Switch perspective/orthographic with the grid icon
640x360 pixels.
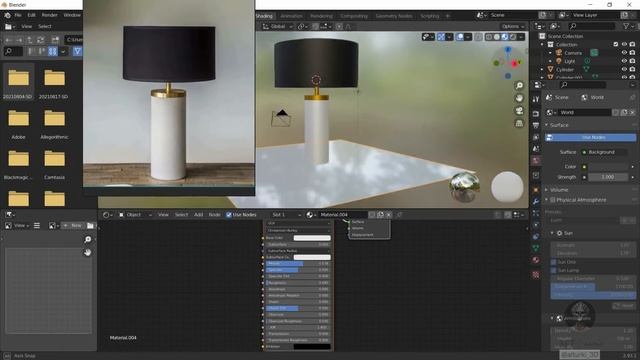(519, 123)
